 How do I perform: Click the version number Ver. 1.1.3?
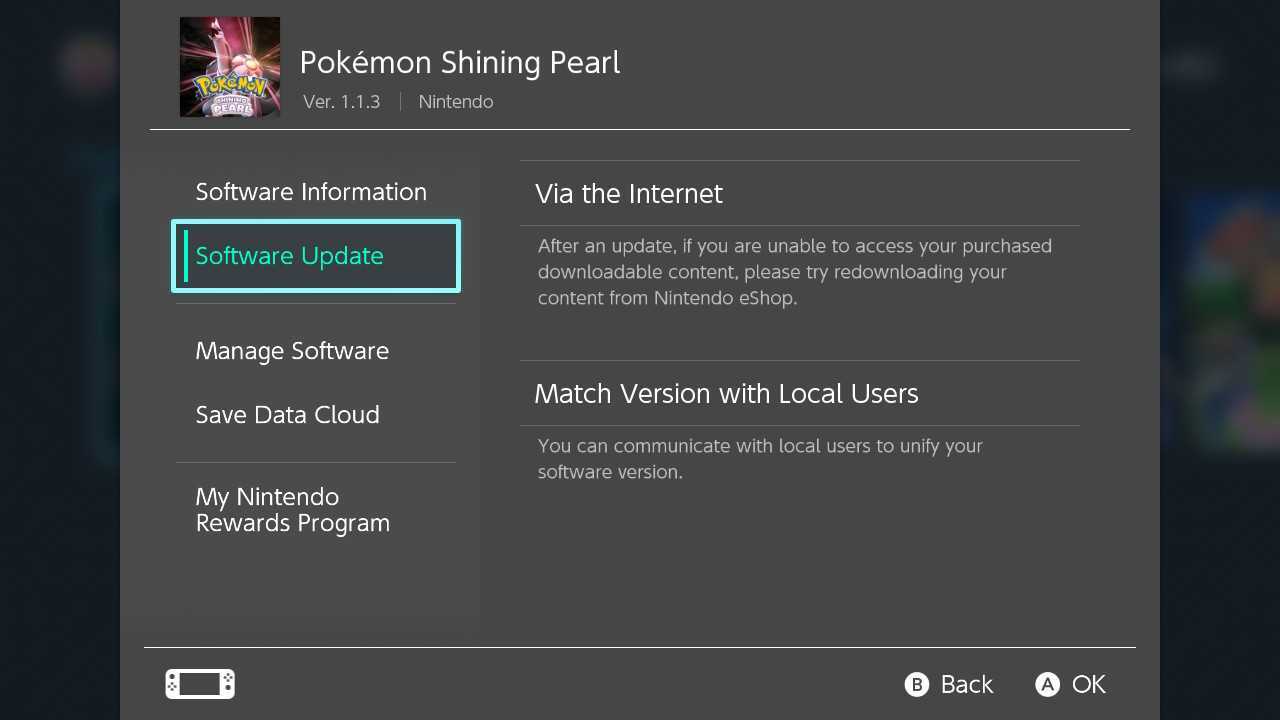pos(341,101)
